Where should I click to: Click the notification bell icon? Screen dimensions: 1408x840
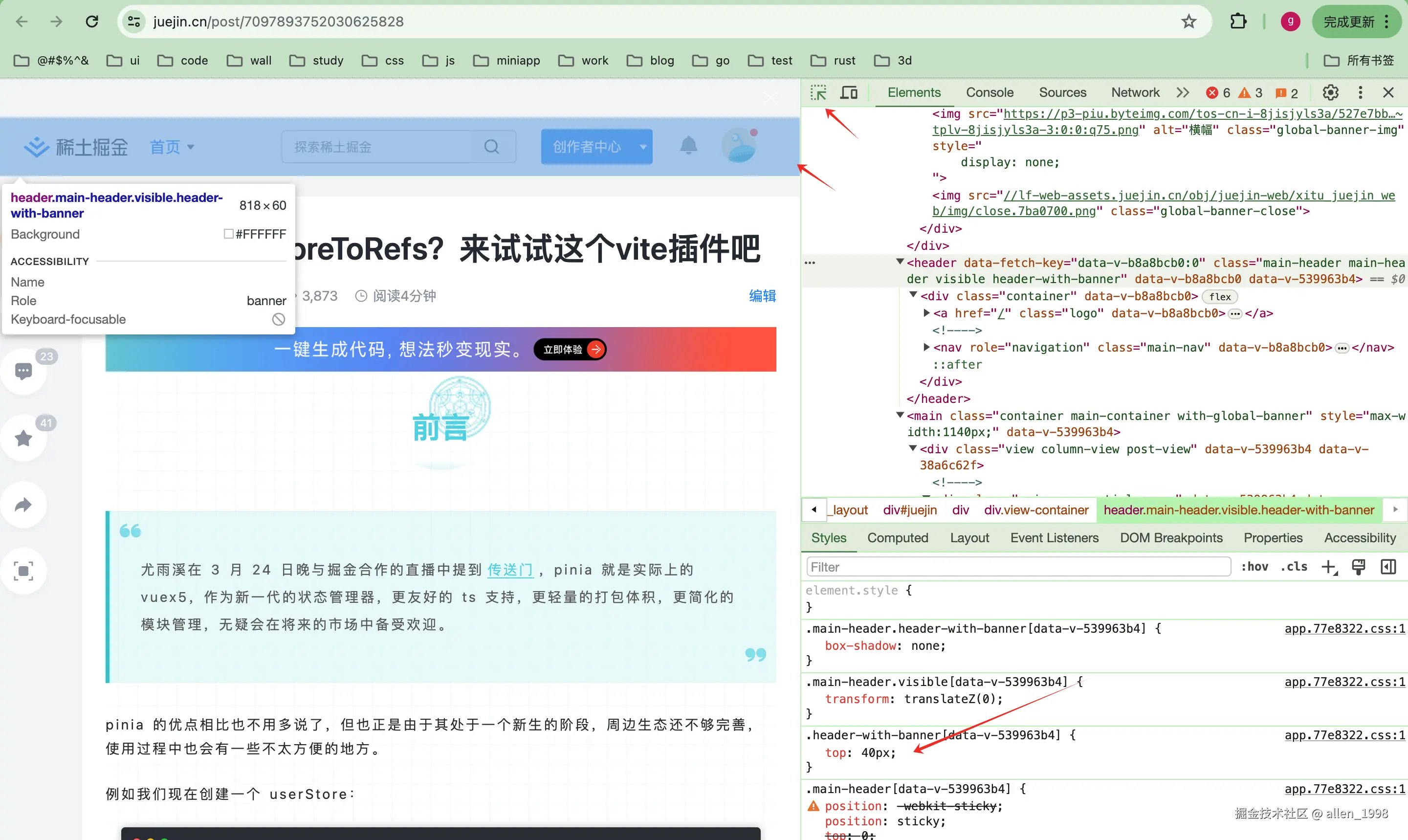tap(688, 146)
